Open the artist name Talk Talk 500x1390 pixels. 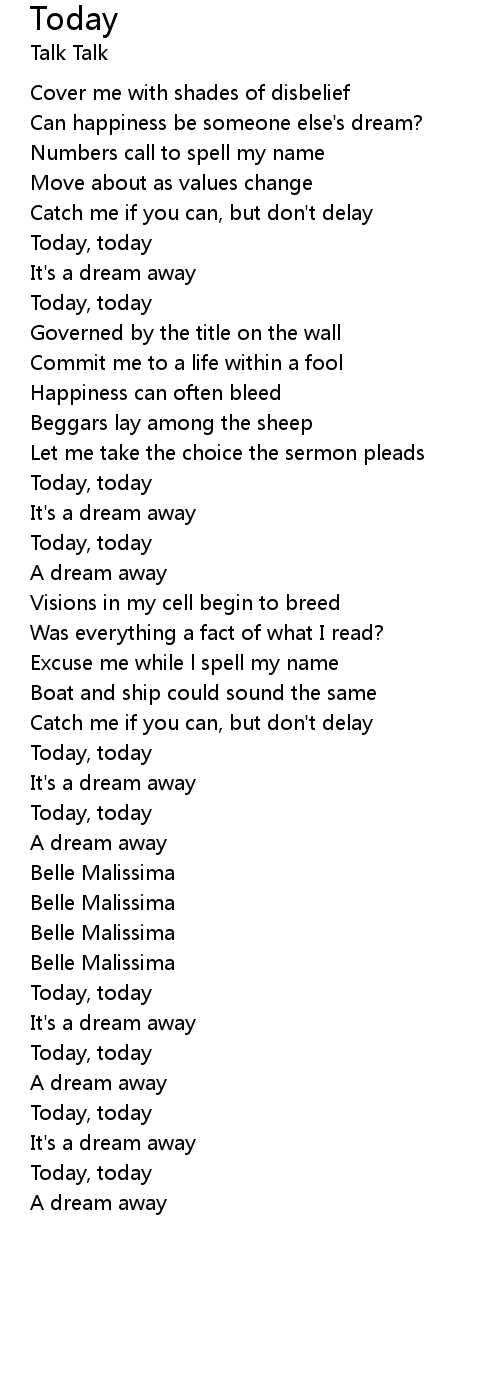pyautogui.click(x=69, y=53)
